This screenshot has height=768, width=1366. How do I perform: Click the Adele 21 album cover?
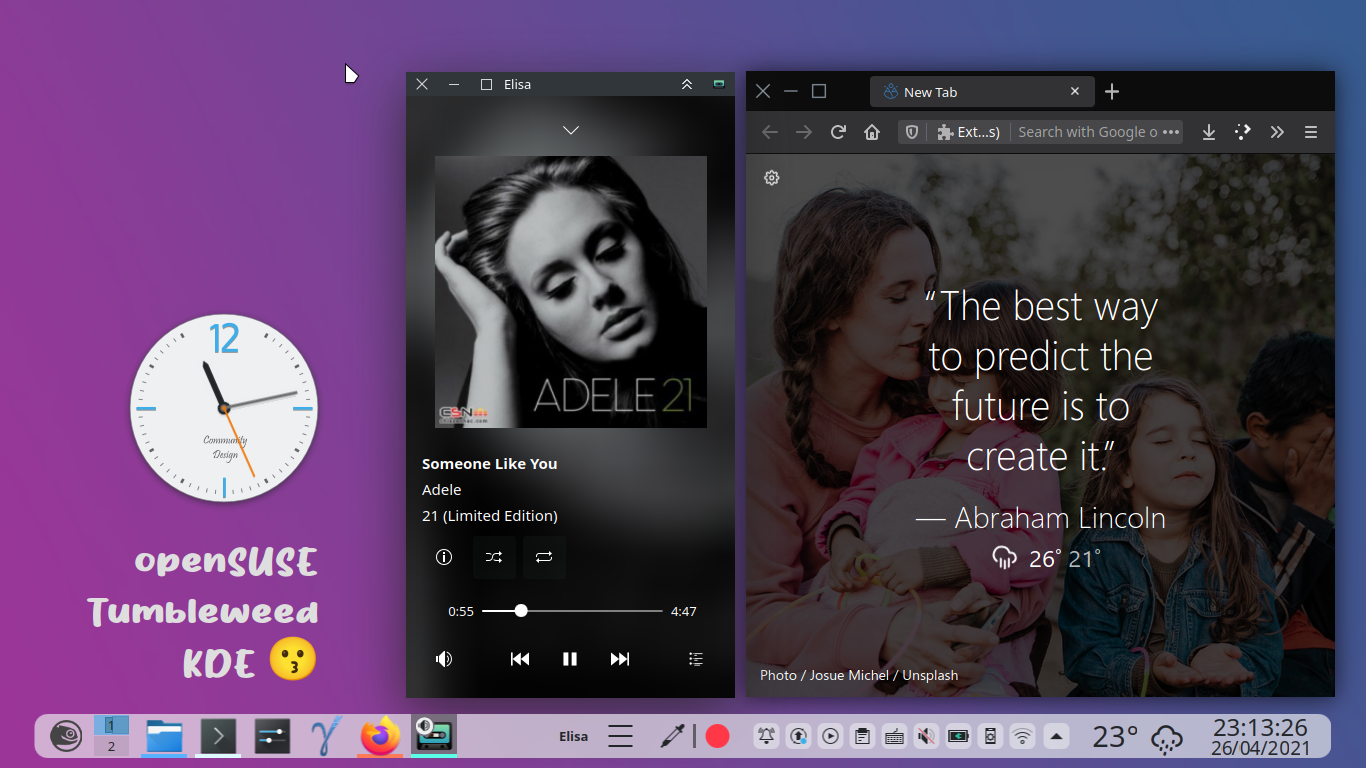tap(571, 292)
